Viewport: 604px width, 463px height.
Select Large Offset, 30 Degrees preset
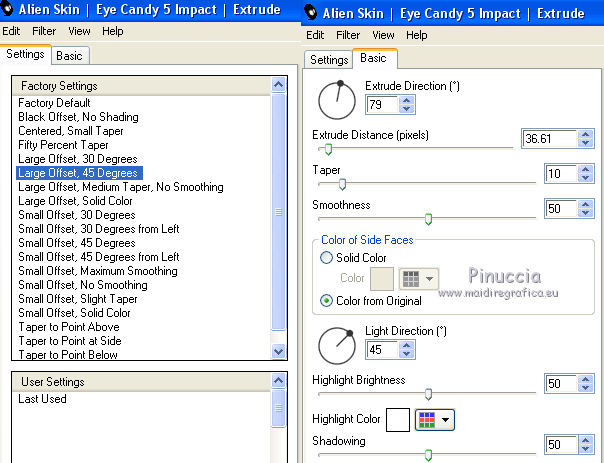(77, 159)
